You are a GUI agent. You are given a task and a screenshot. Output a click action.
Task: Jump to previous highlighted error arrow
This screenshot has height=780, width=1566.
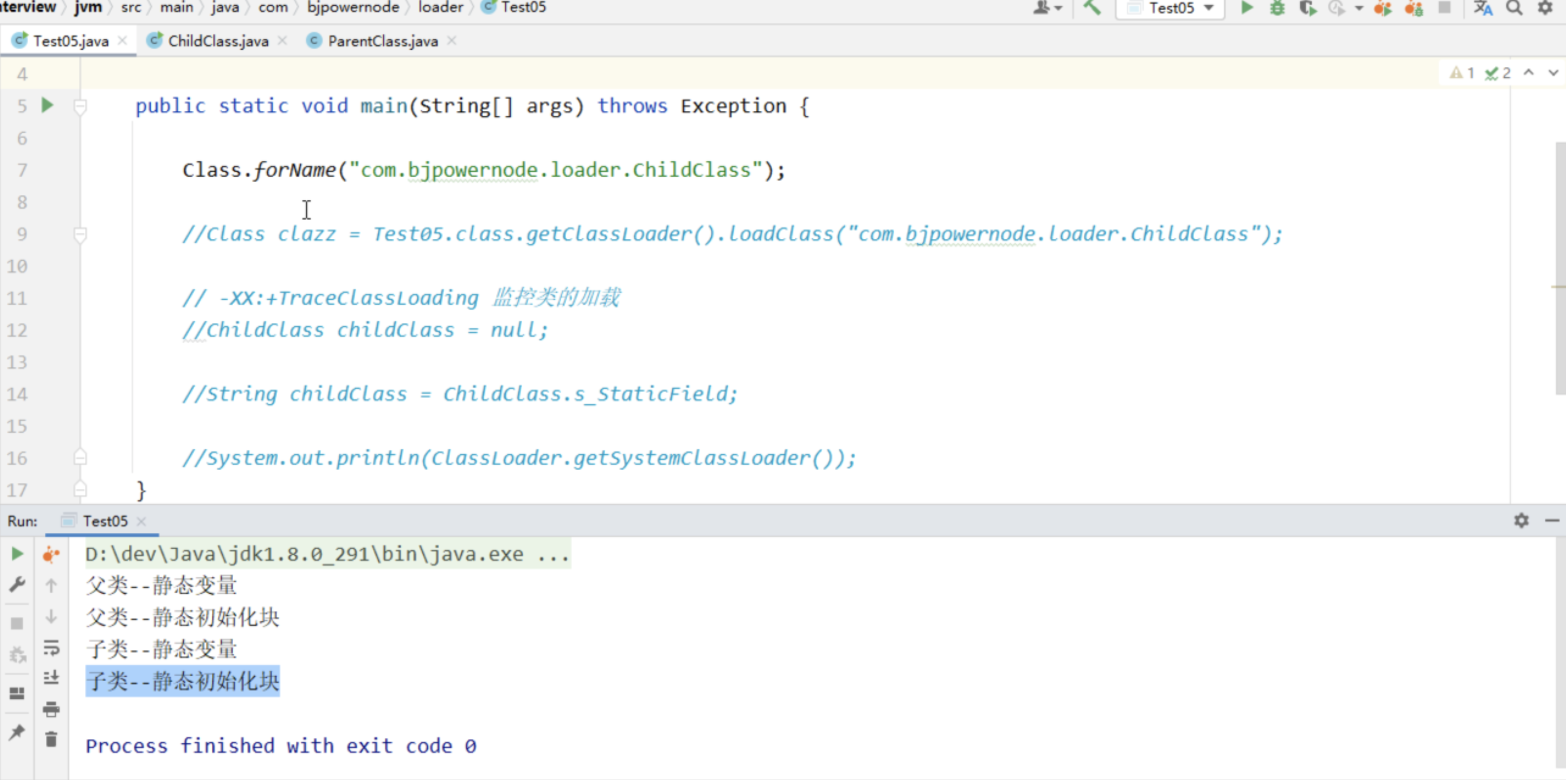click(x=1528, y=73)
